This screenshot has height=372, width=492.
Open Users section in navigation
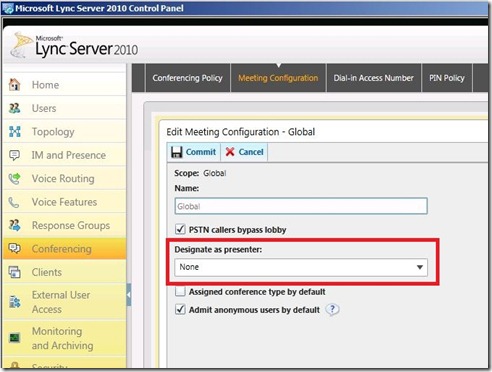(x=64, y=108)
